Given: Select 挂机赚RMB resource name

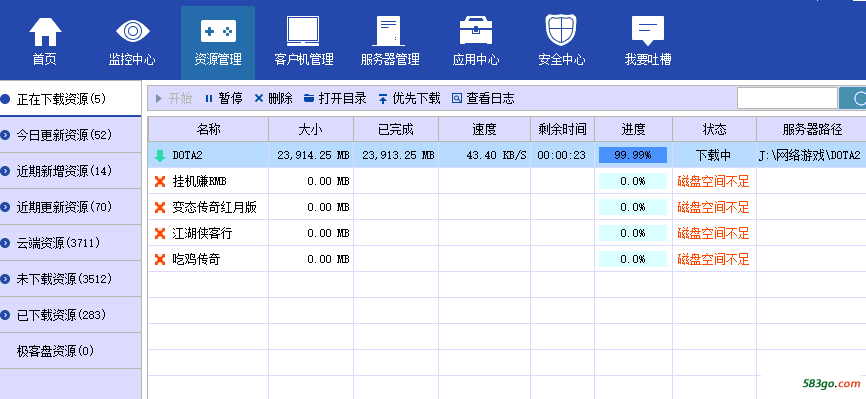Looking at the screenshot, I should pos(200,181).
